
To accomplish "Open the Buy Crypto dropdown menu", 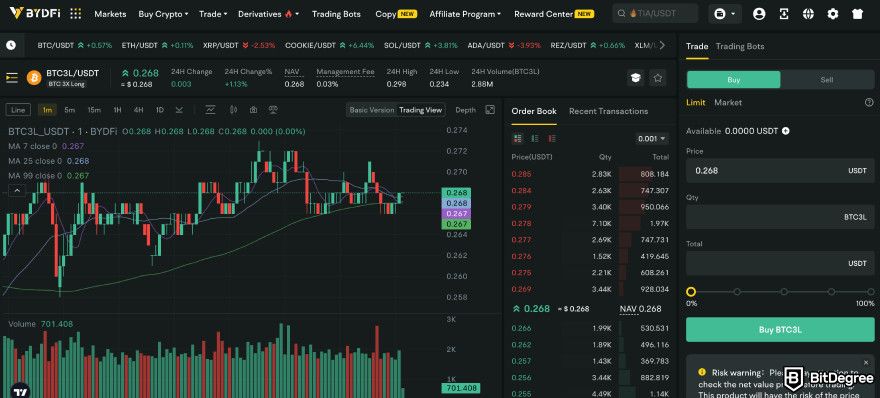I will [x=163, y=14].
